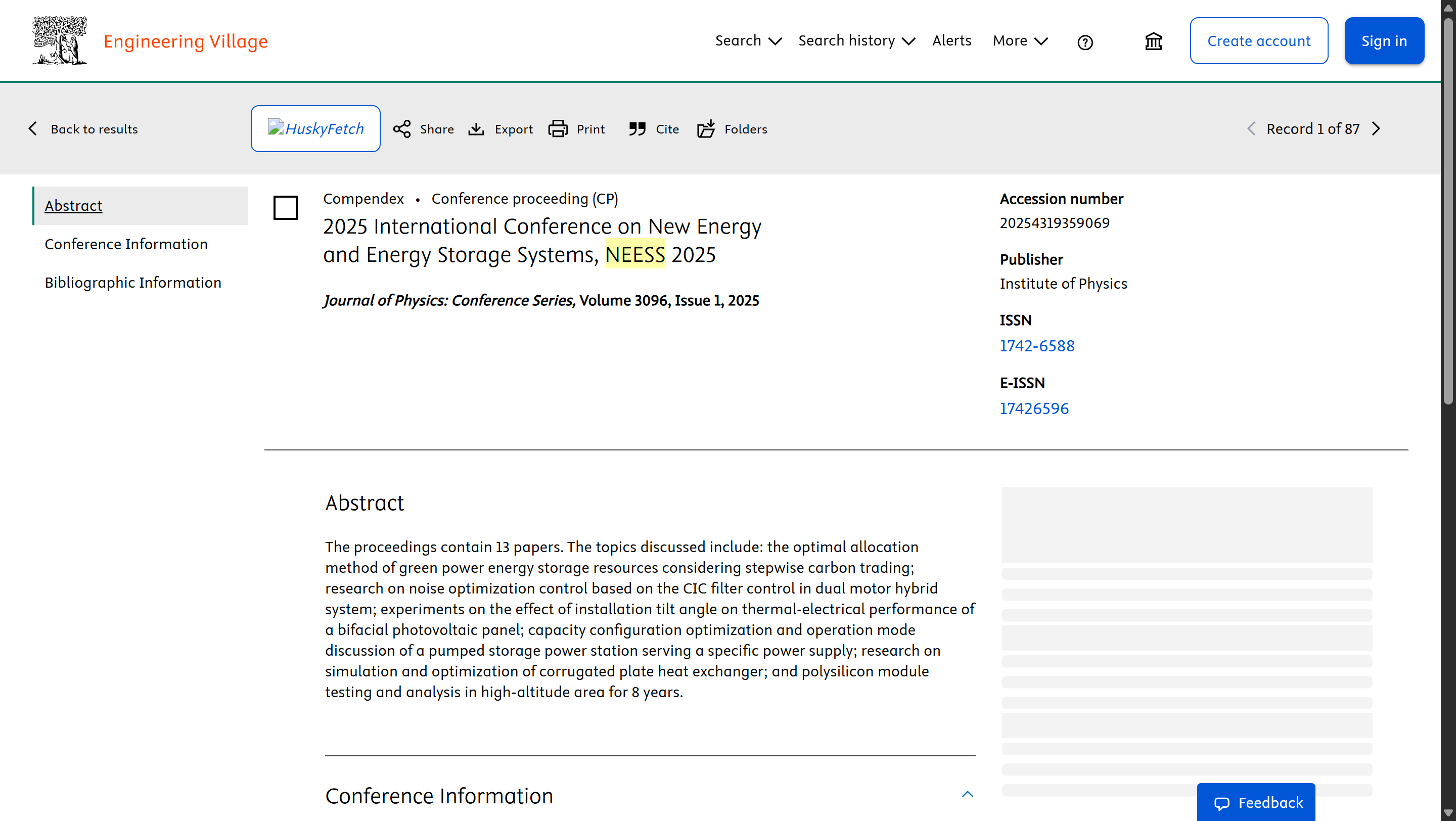Image resolution: width=1456 pixels, height=821 pixels.
Task: Click the Folders icon
Action: point(706,129)
